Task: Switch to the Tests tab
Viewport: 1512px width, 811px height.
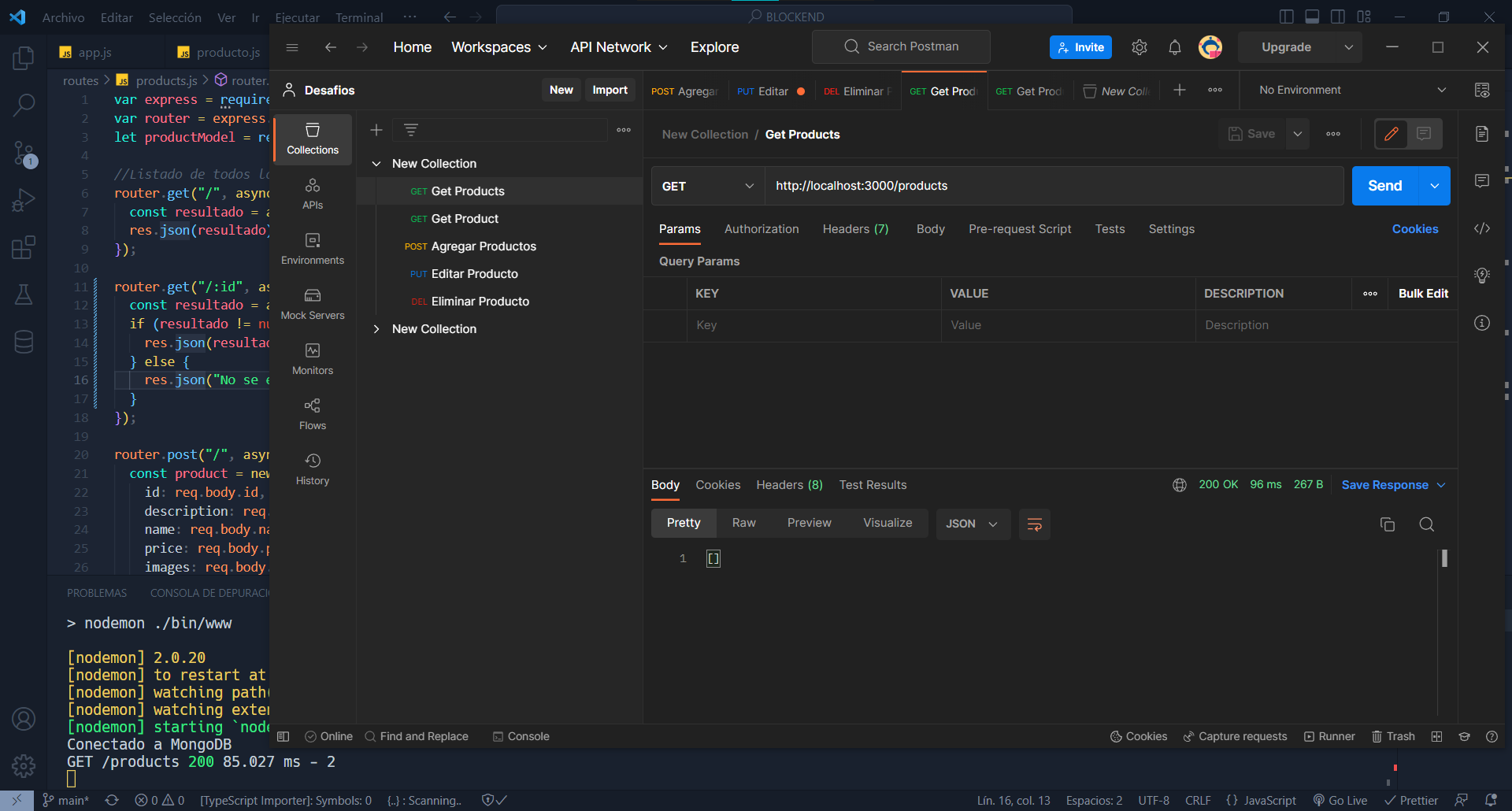Action: [1110, 229]
